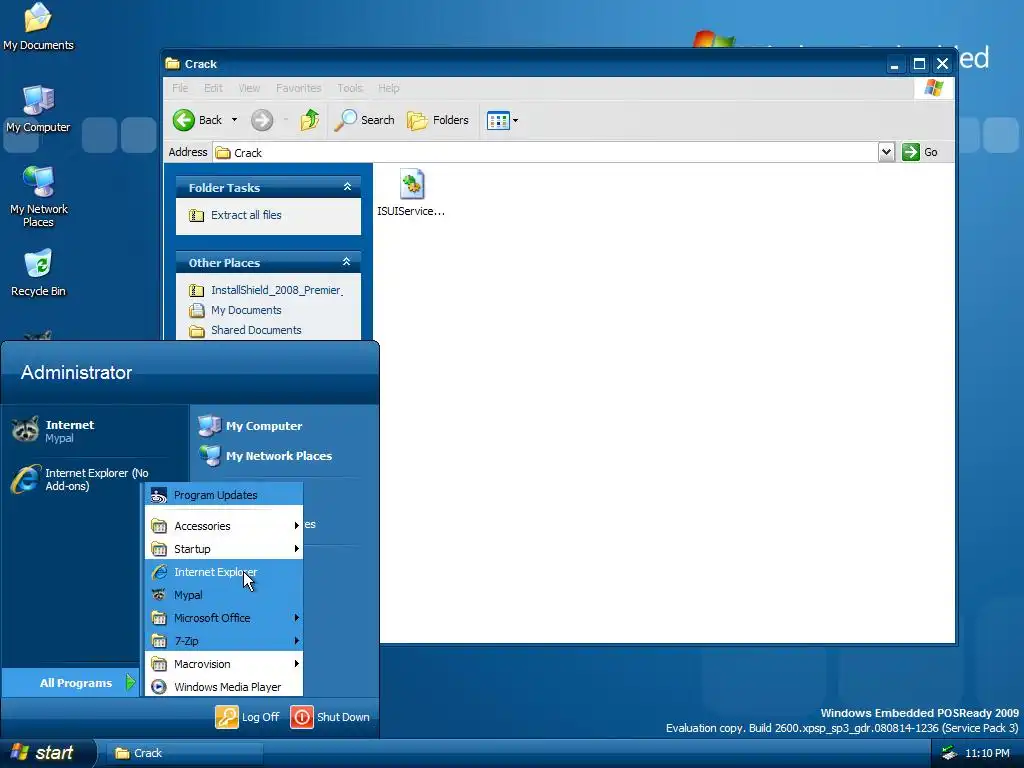This screenshot has height=768, width=1024.
Task: Launch Internet Explorer (No Add-ons)
Action: point(95,479)
